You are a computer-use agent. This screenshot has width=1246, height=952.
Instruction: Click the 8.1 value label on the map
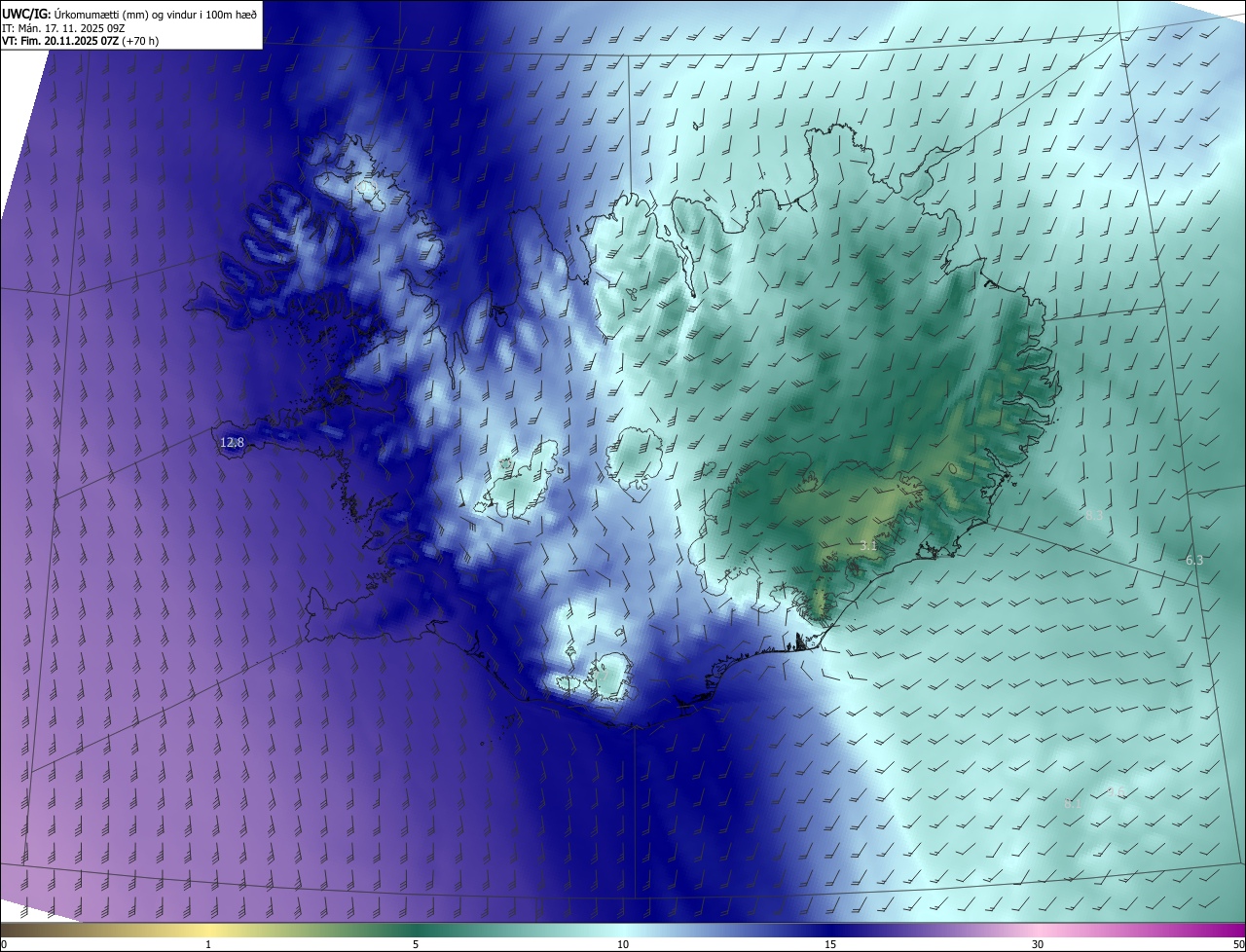(x=1073, y=803)
